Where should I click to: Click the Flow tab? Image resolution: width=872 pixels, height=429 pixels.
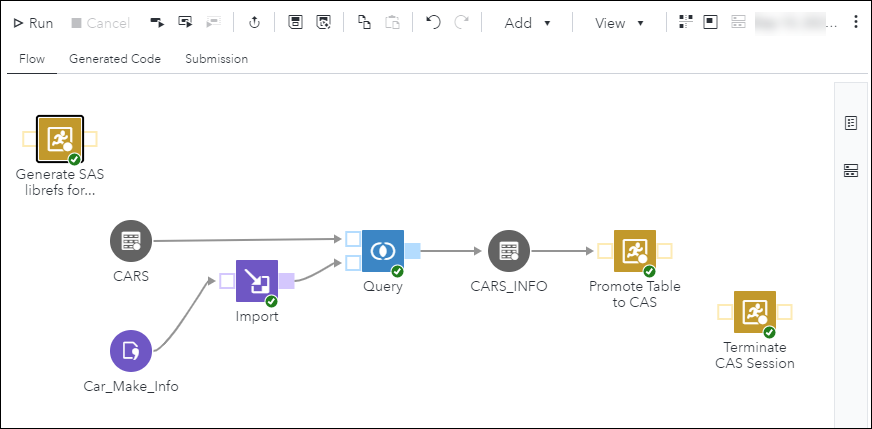pos(32,59)
